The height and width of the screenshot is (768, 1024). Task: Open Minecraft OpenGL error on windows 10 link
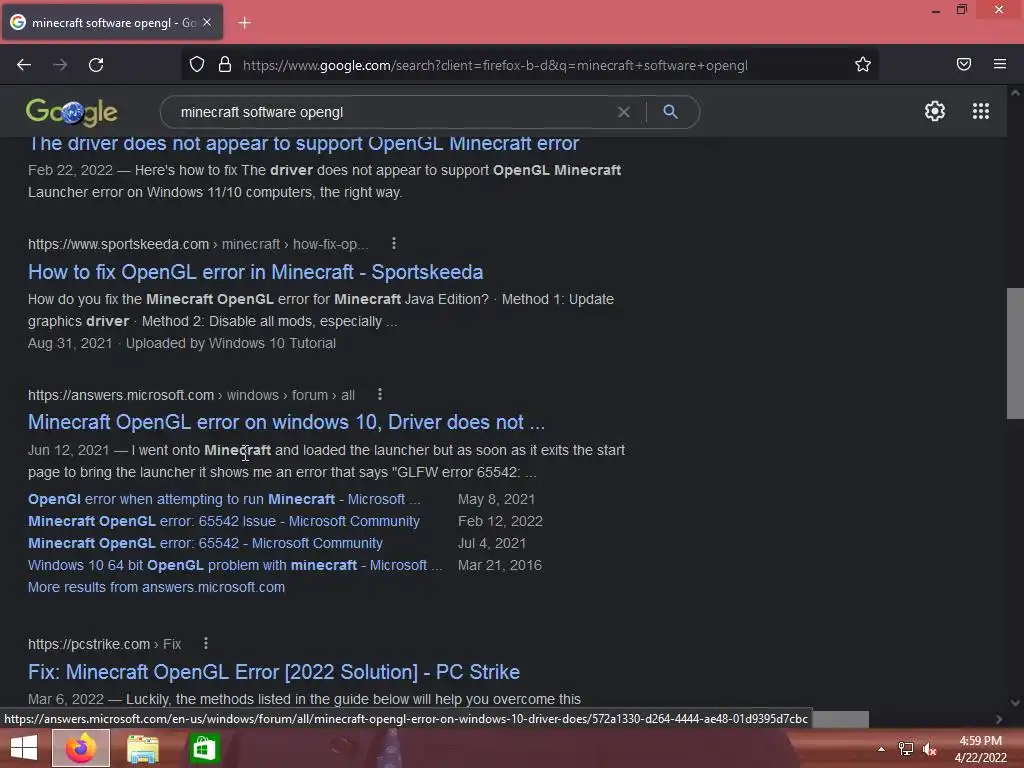click(x=286, y=423)
